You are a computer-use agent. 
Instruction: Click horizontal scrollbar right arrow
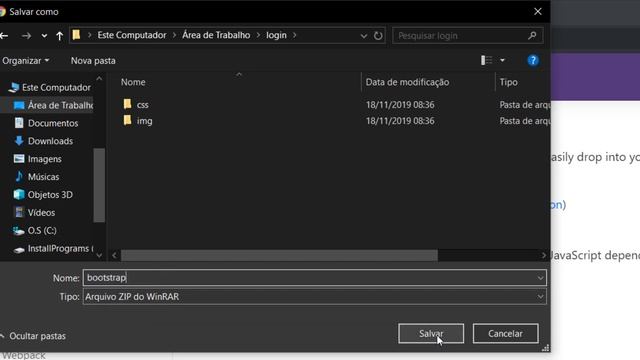click(x=543, y=256)
